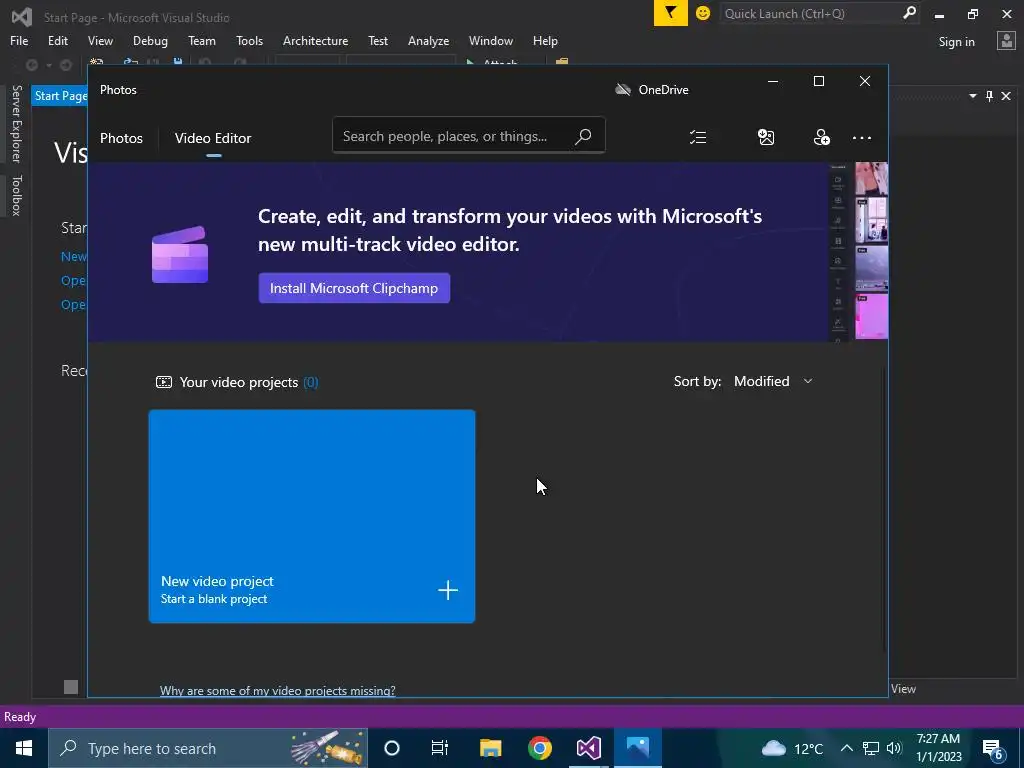Open the three-dot more options menu in Photos
Viewport: 1024px width, 768px height.
click(862, 138)
